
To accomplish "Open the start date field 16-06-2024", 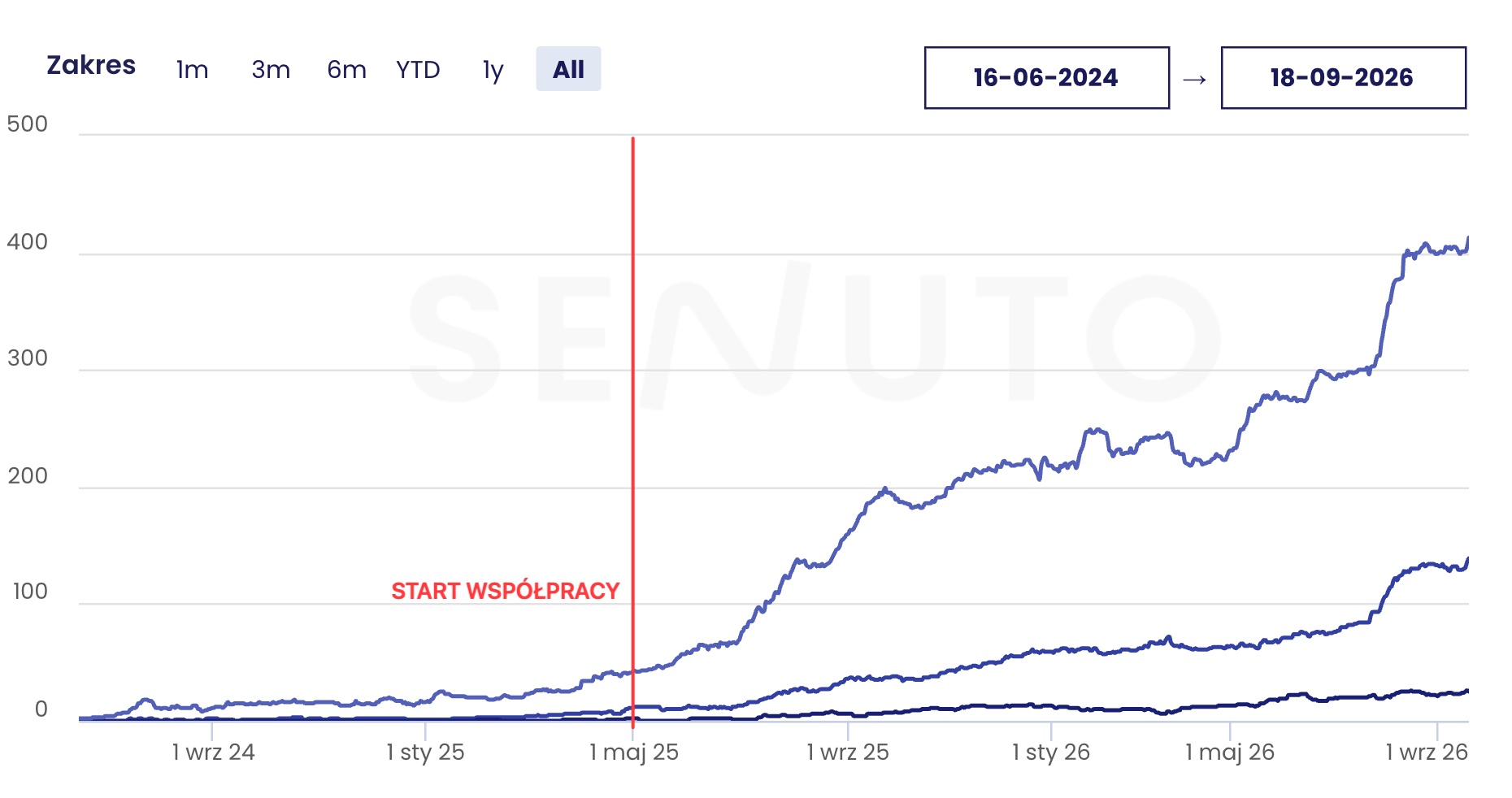I will [x=1047, y=78].
